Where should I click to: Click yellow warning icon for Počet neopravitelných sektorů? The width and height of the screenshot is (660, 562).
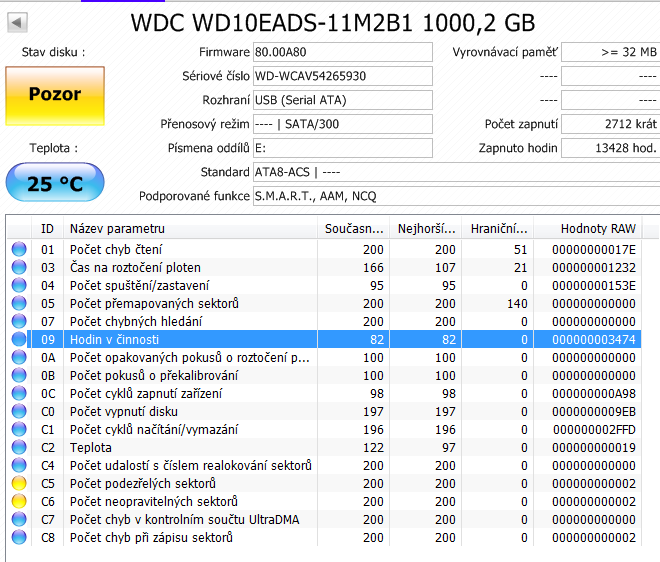pos(19,501)
